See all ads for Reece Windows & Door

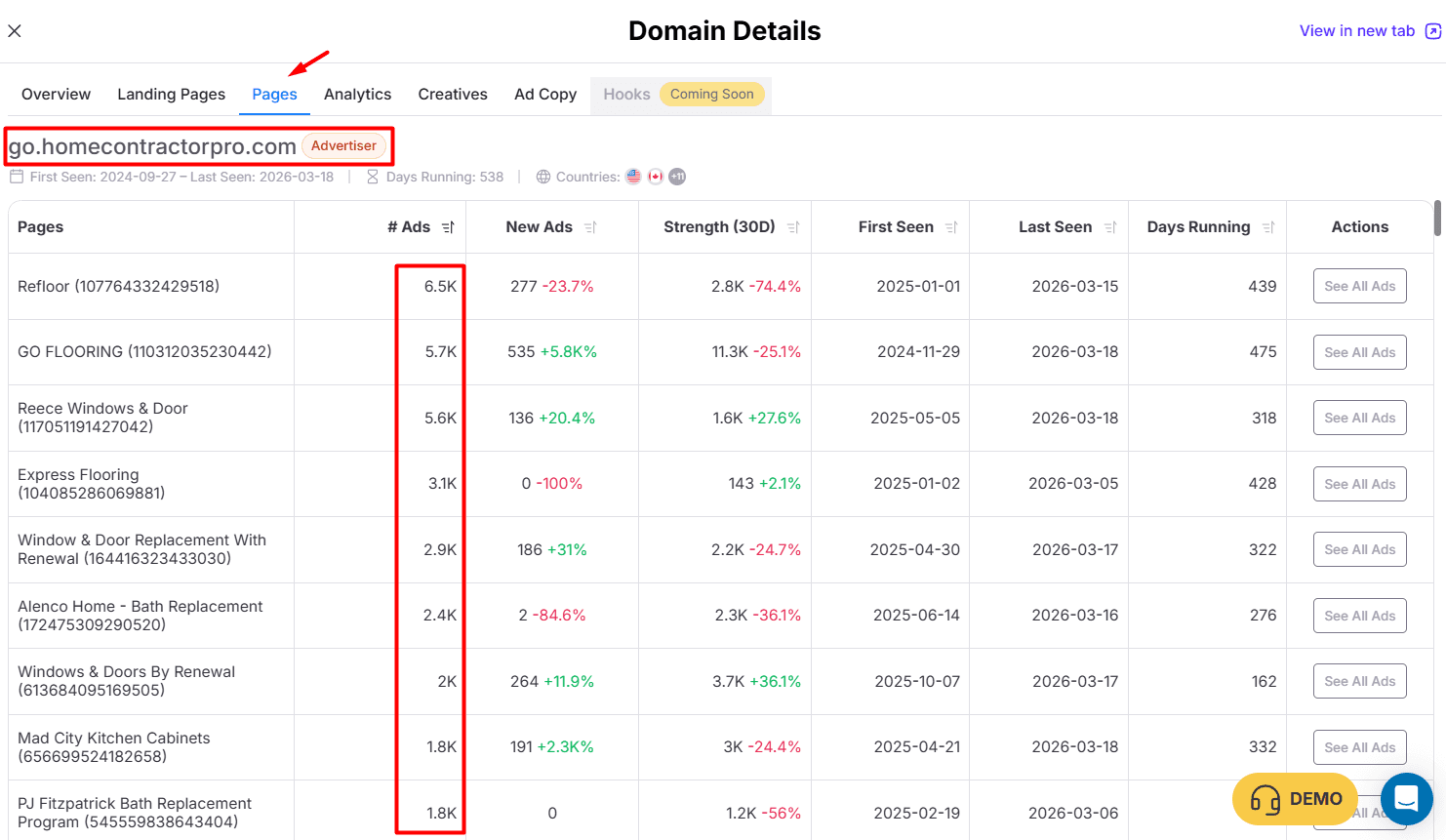pyautogui.click(x=1359, y=419)
